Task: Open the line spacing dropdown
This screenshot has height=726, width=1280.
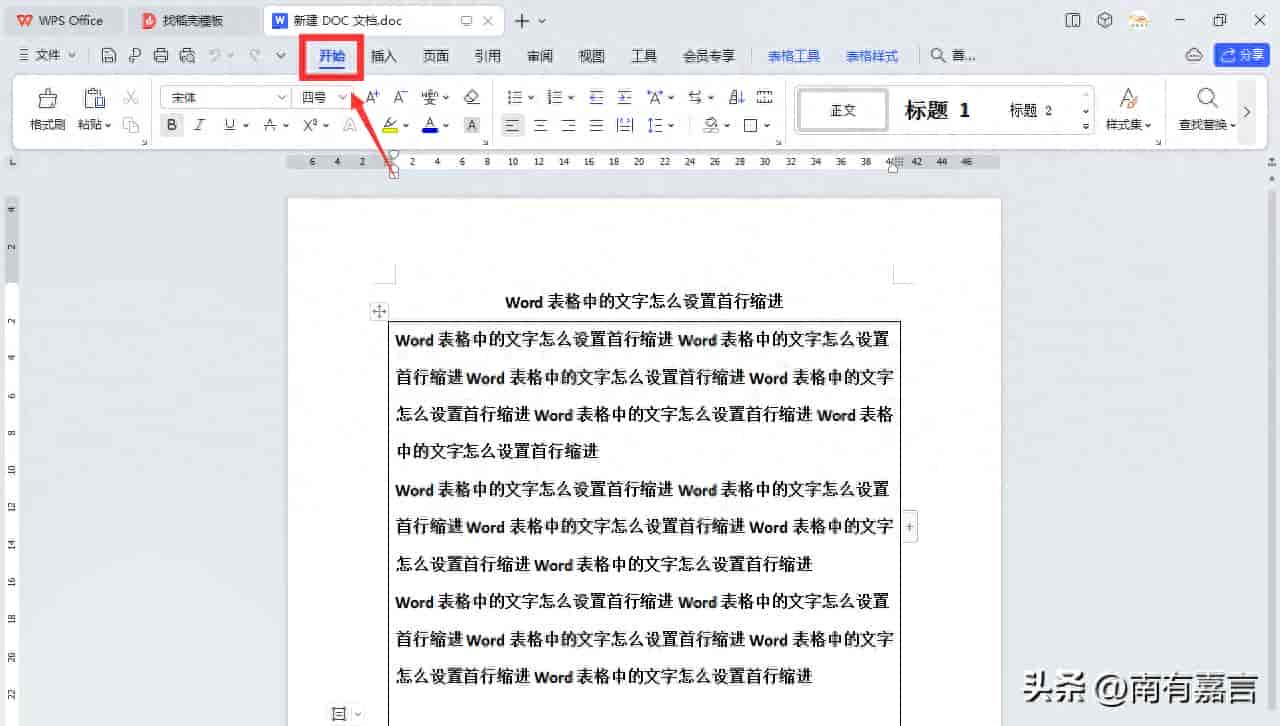Action: (671, 126)
